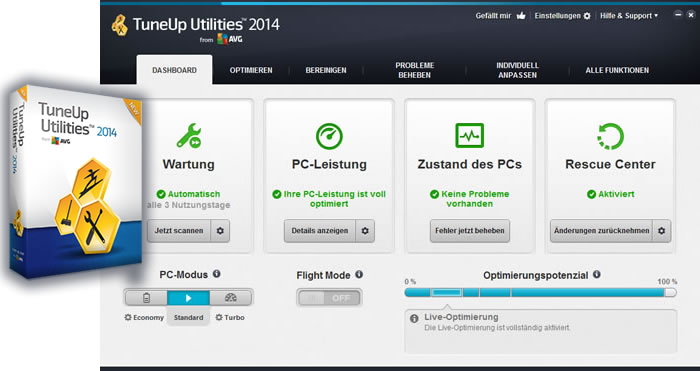Click the 'Aktiviert' status text
700x371 pixels.
(617, 194)
